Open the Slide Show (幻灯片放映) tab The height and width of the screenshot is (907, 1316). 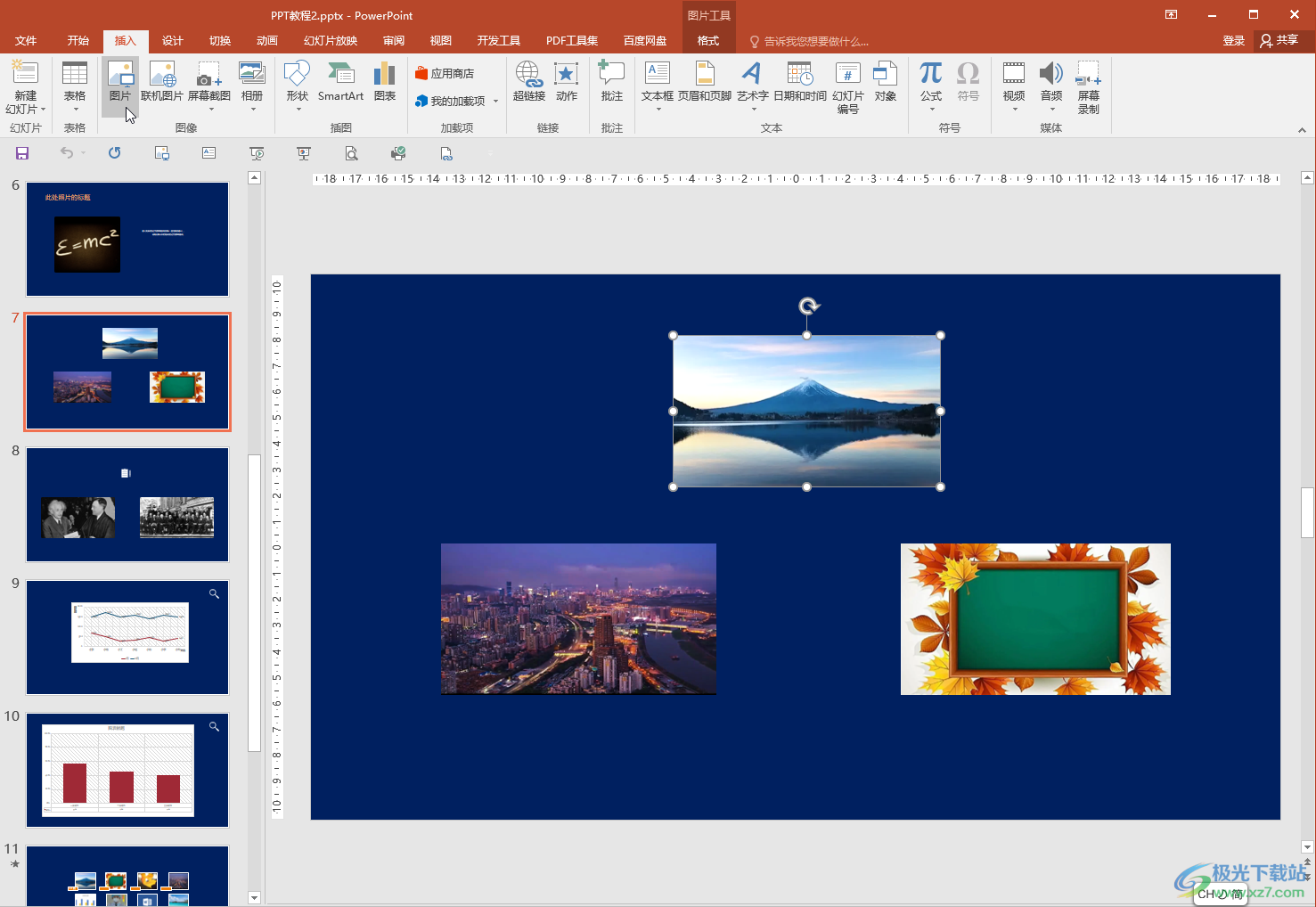point(331,41)
